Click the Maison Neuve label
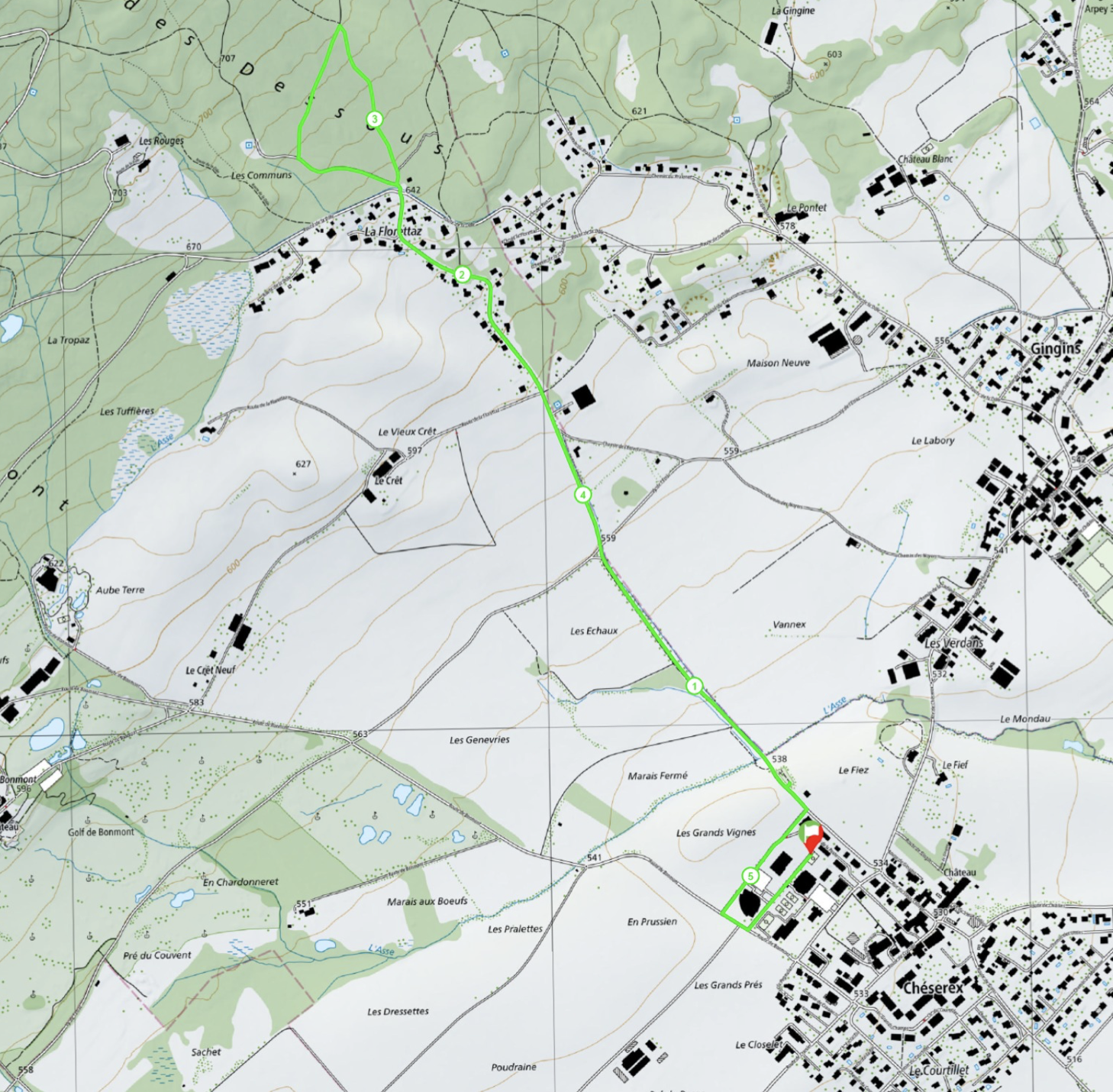 click(x=778, y=363)
